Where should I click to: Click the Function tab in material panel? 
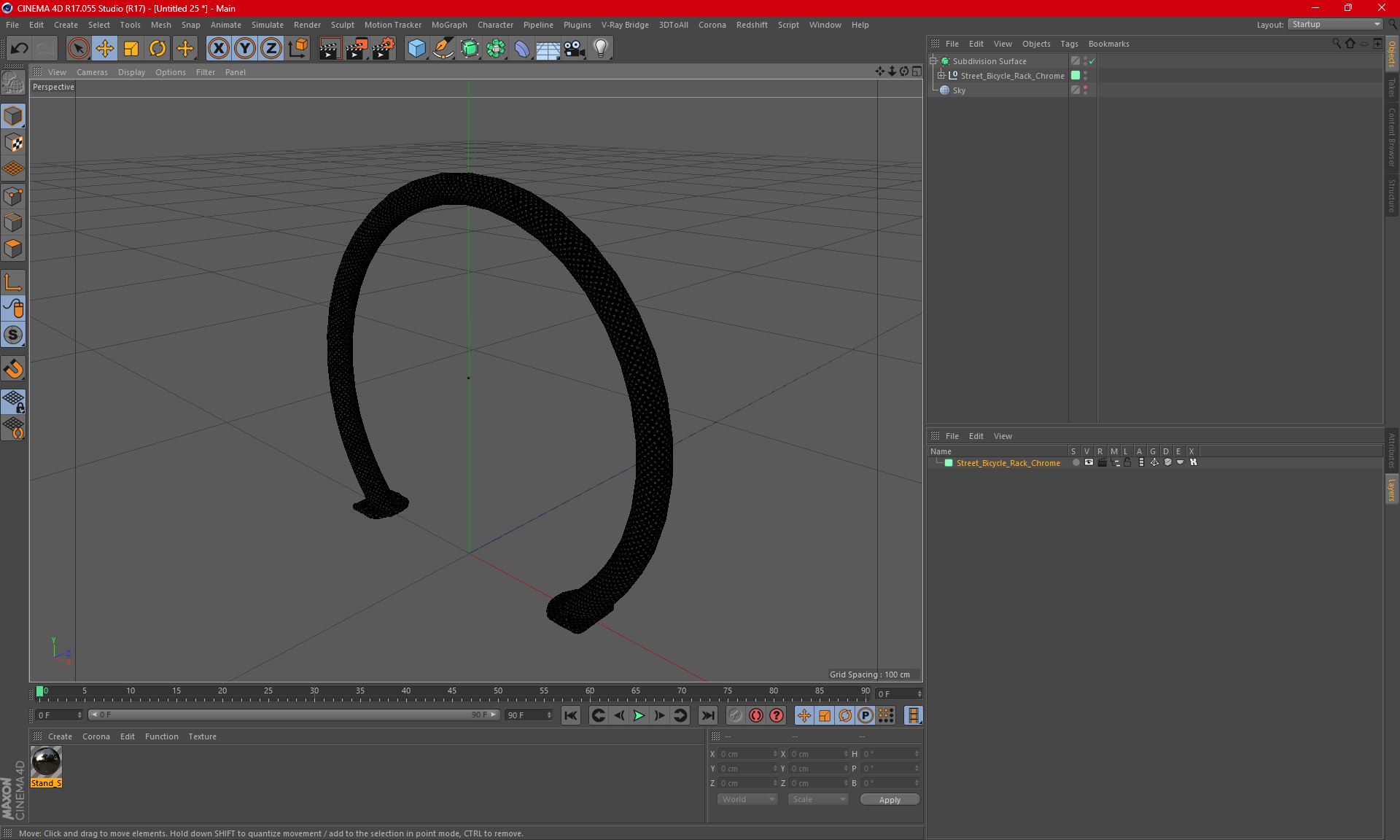(160, 736)
